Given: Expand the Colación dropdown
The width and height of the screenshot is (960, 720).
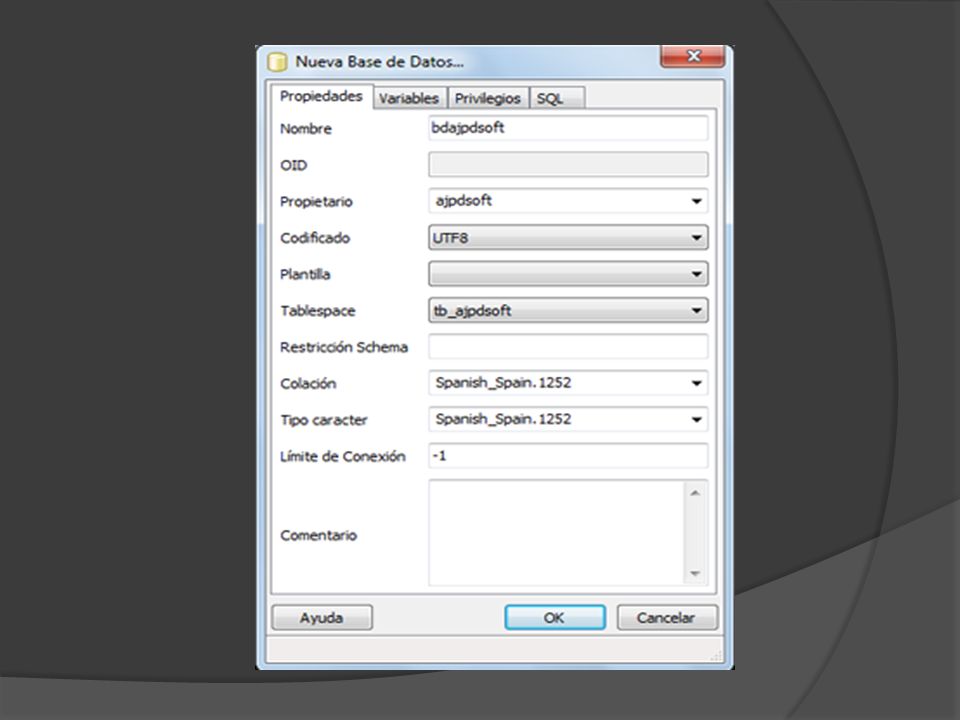Looking at the screenshot, I should pyautogui.click(x=568, y=383).
